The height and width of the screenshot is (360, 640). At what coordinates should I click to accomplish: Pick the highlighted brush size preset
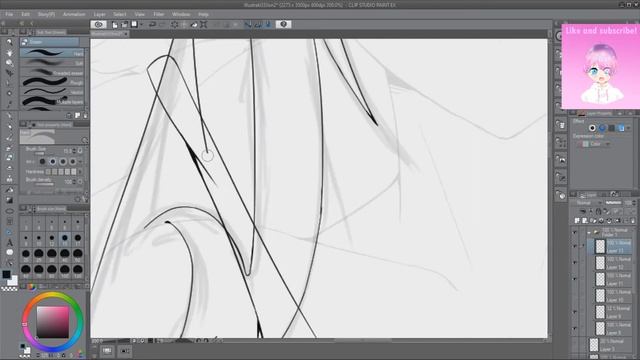(x=64, y=238)
